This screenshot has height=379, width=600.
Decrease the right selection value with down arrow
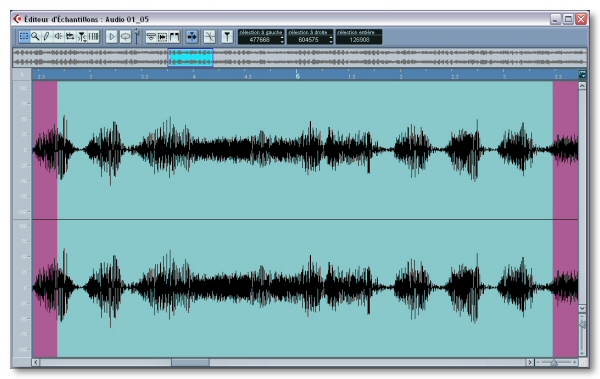(331, 42)
